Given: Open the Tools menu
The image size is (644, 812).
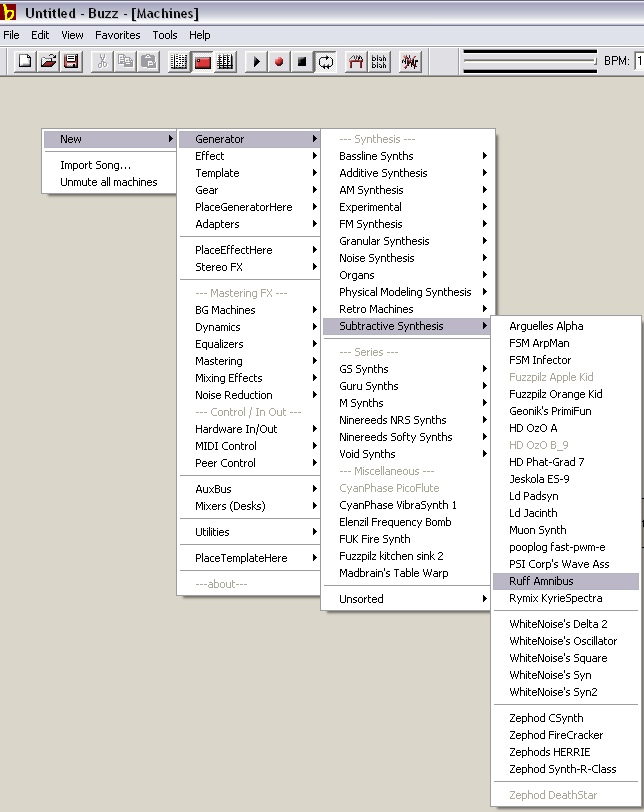Looking at the screenshot, I should [165, 35].
